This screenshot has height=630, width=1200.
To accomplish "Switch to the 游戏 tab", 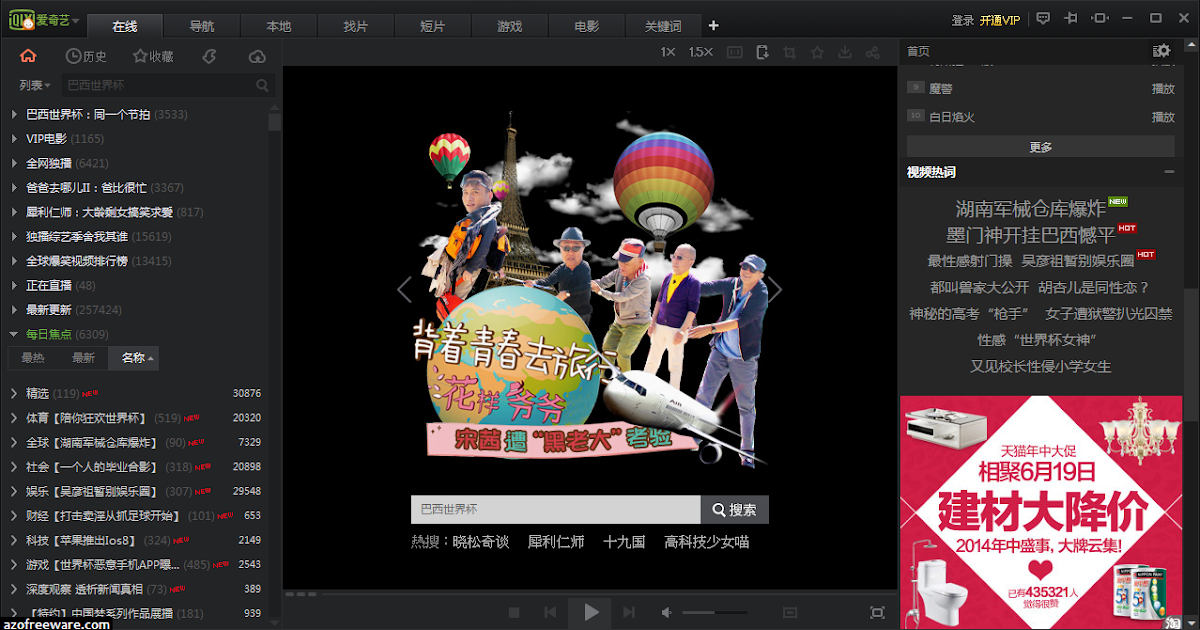I will [510, 26].
